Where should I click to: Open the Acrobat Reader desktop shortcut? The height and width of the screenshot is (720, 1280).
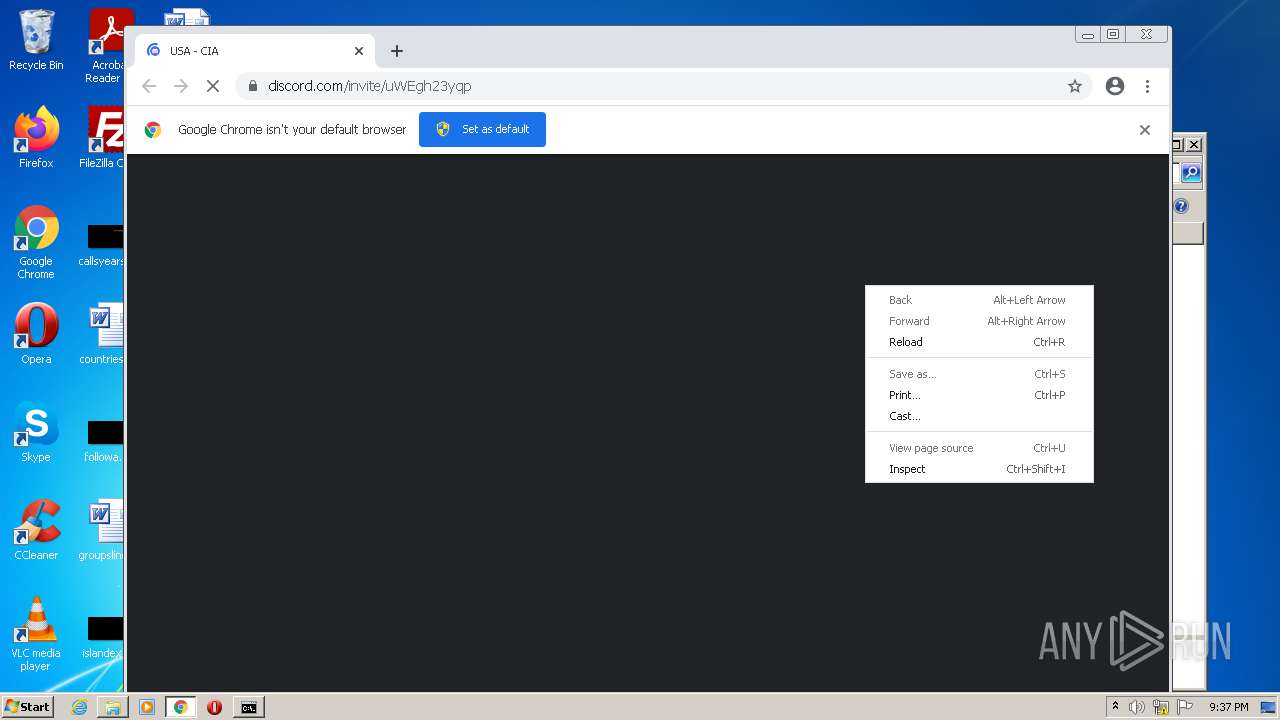[106, 45]
